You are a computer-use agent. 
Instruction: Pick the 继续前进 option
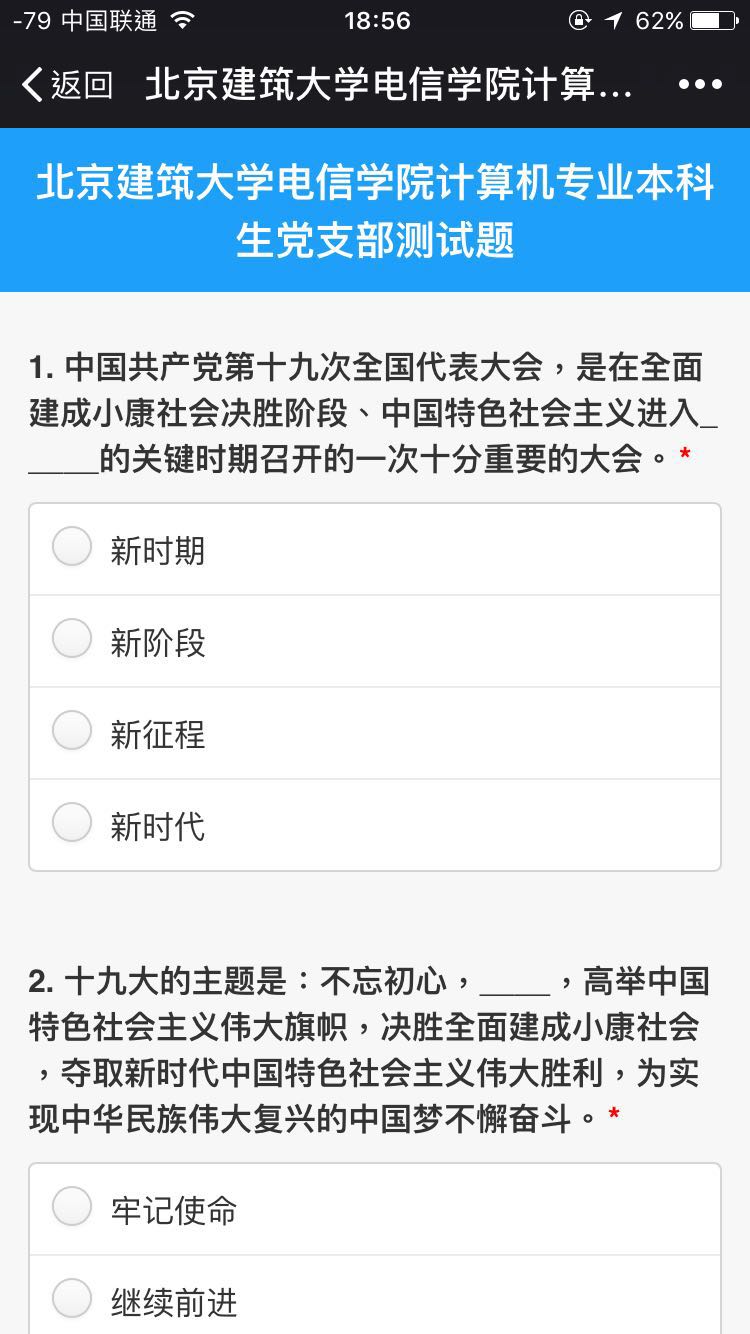click(72, 1300)
